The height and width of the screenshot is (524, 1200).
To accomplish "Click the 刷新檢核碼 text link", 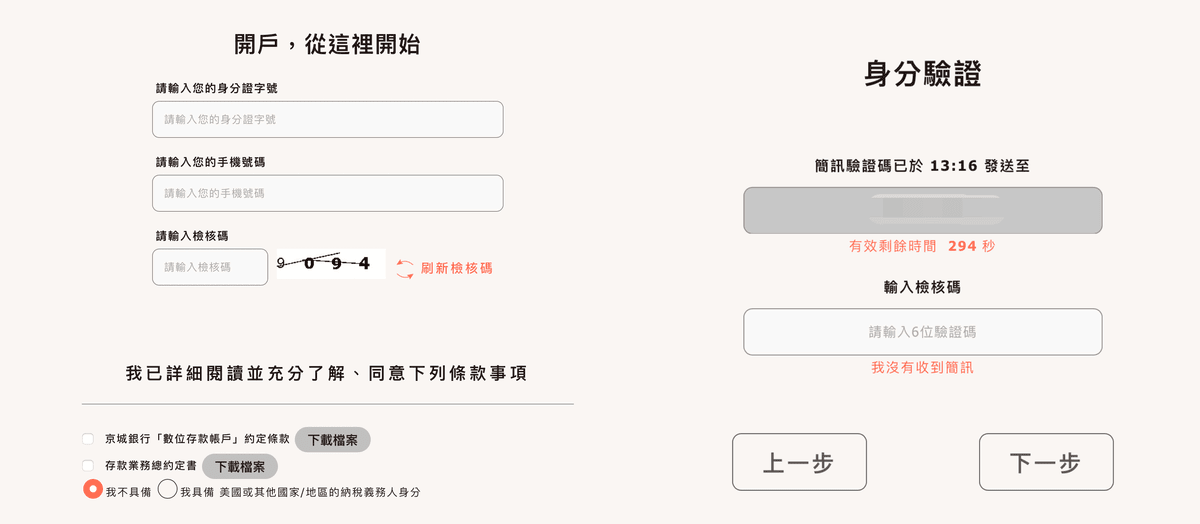I will (x=456, y=268).
